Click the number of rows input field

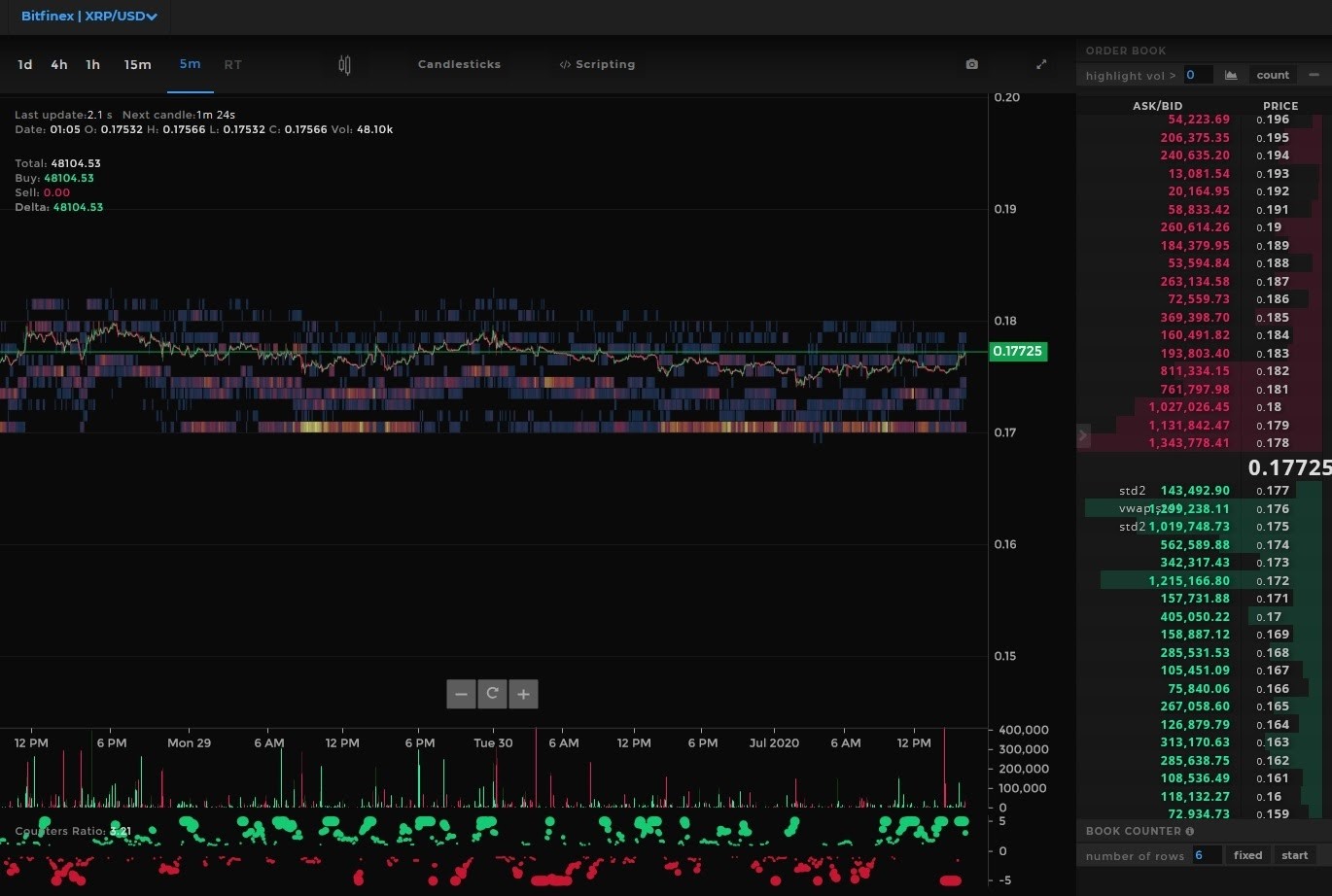1206,855
